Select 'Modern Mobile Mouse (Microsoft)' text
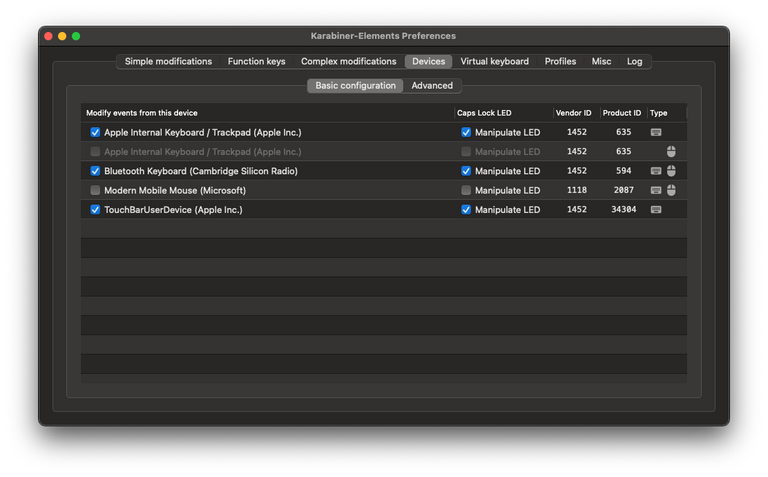Viewport: 768px width, 477px height. tap(175, 190)
